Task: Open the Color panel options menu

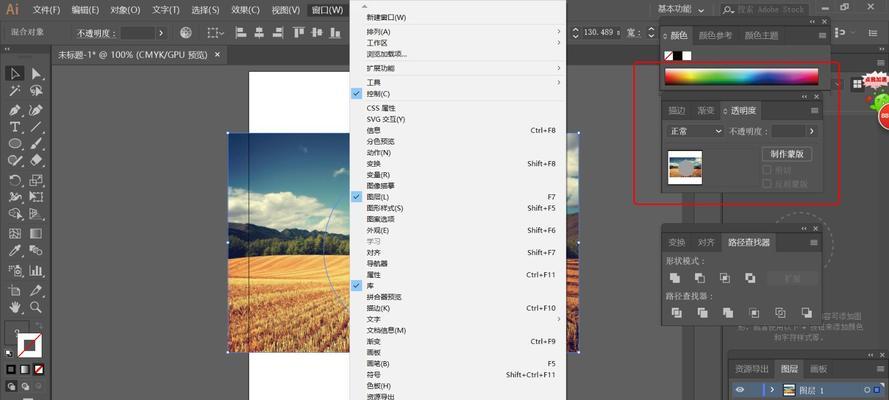Action: [x=823, y=35]
